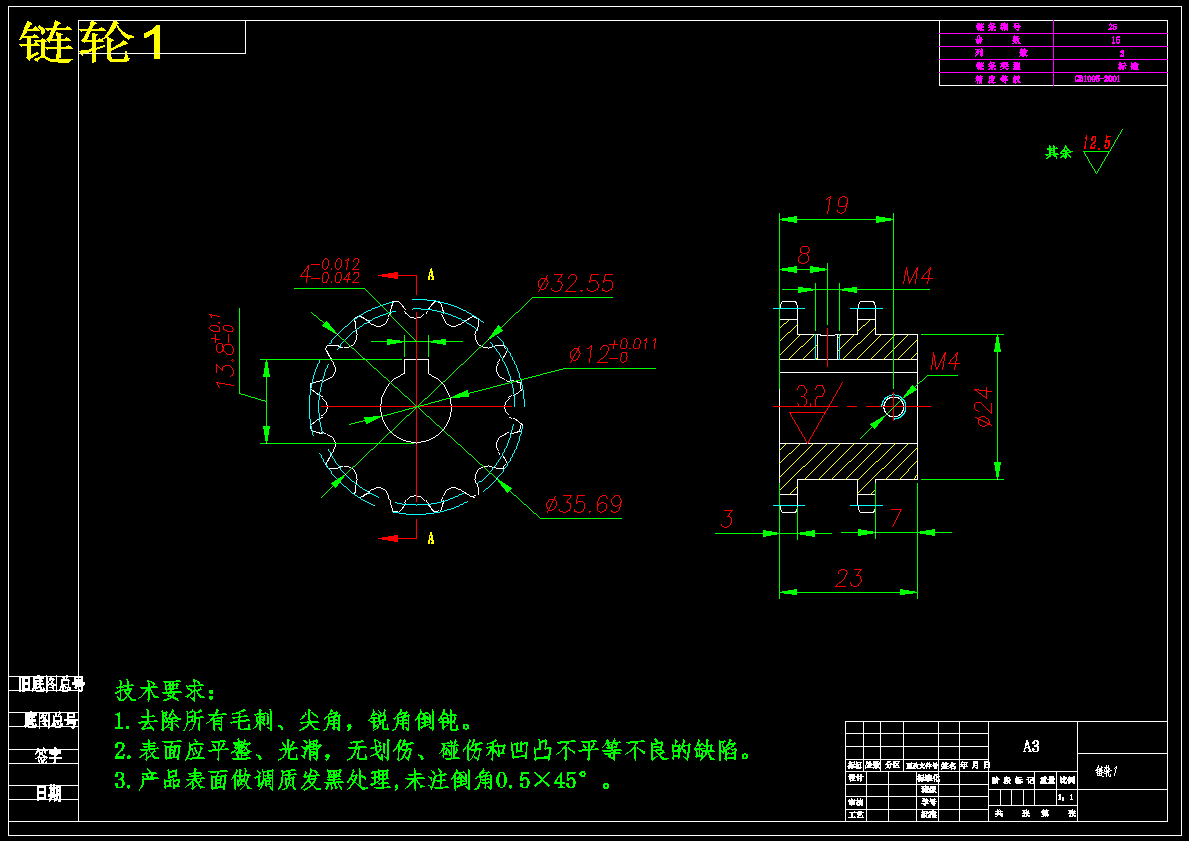Click the 批准 cell in the title block

click(928, 815)
